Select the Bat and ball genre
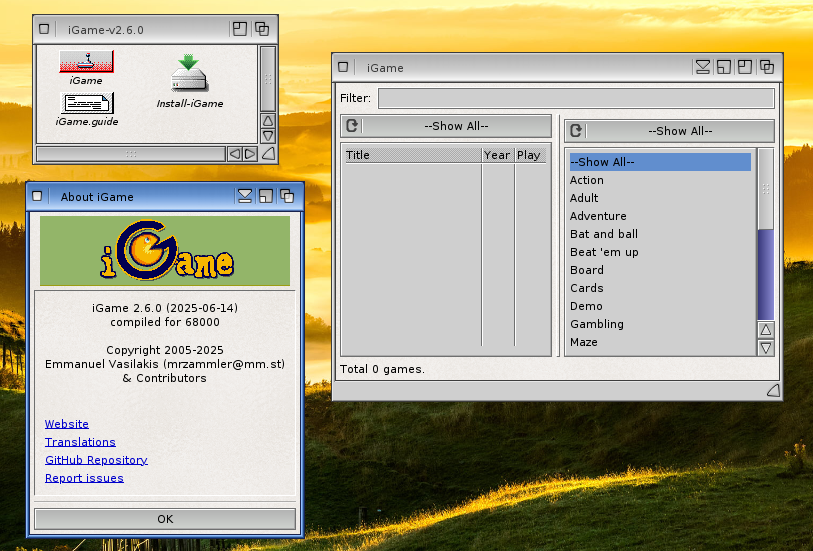 click(x=660, y=234)
